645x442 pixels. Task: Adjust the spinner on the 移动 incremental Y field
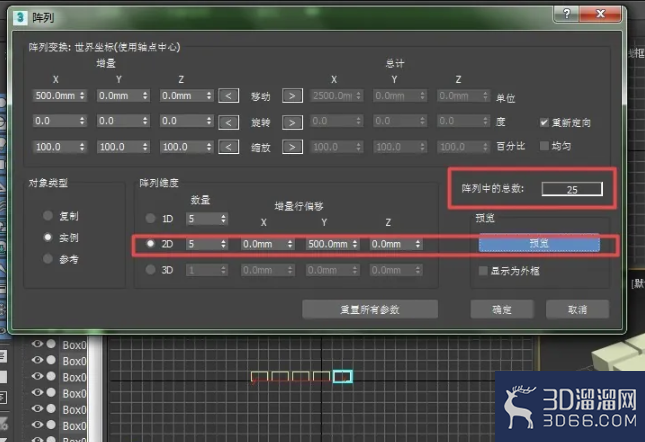tap(145, 96)
